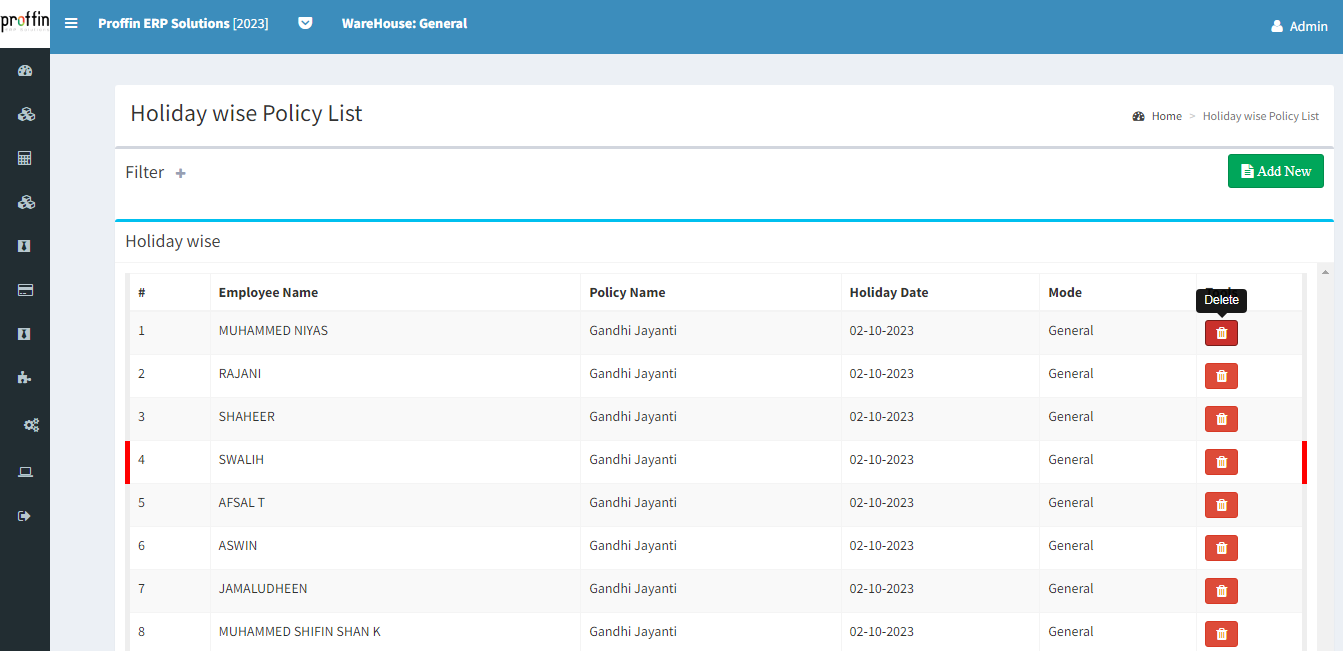Viewport: 1343px width, 651px height.
Task: Go to Home breadcrumb link
Action: coord(1166,116)
